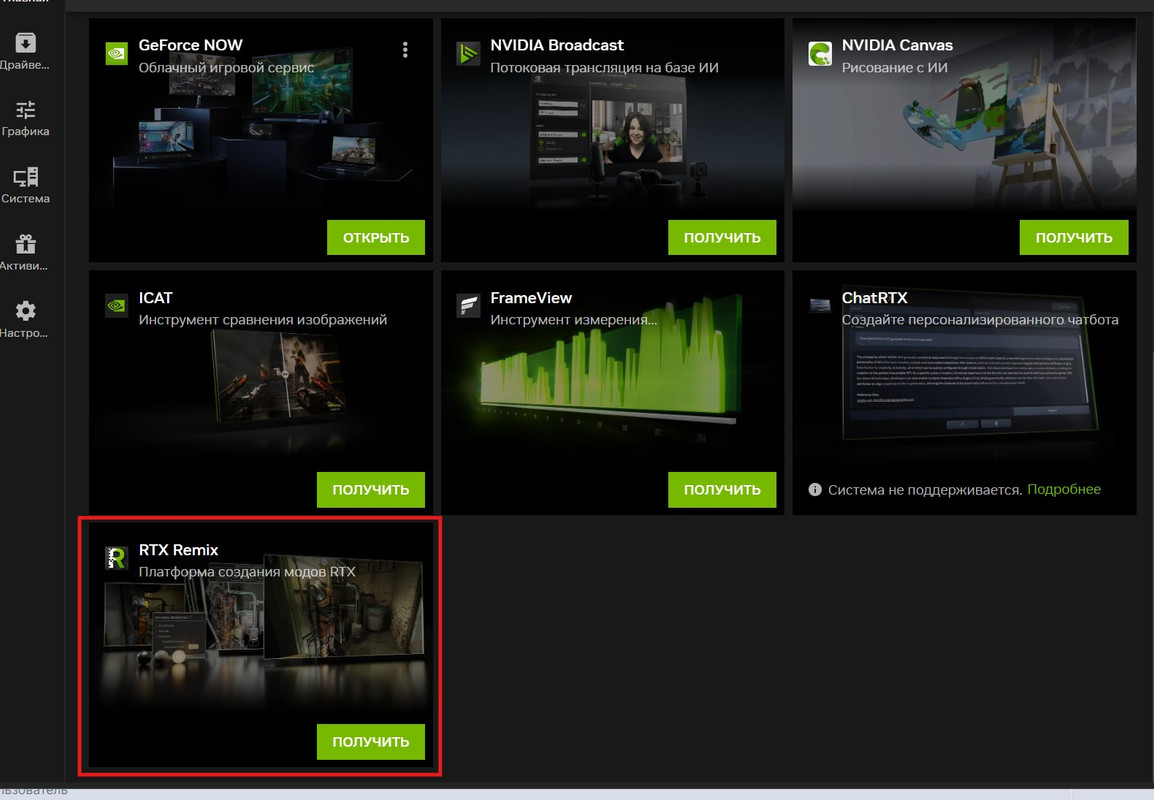Click the GeForce NOW title text
This screenshot has width=1154, height=800.
coord(191,45)
